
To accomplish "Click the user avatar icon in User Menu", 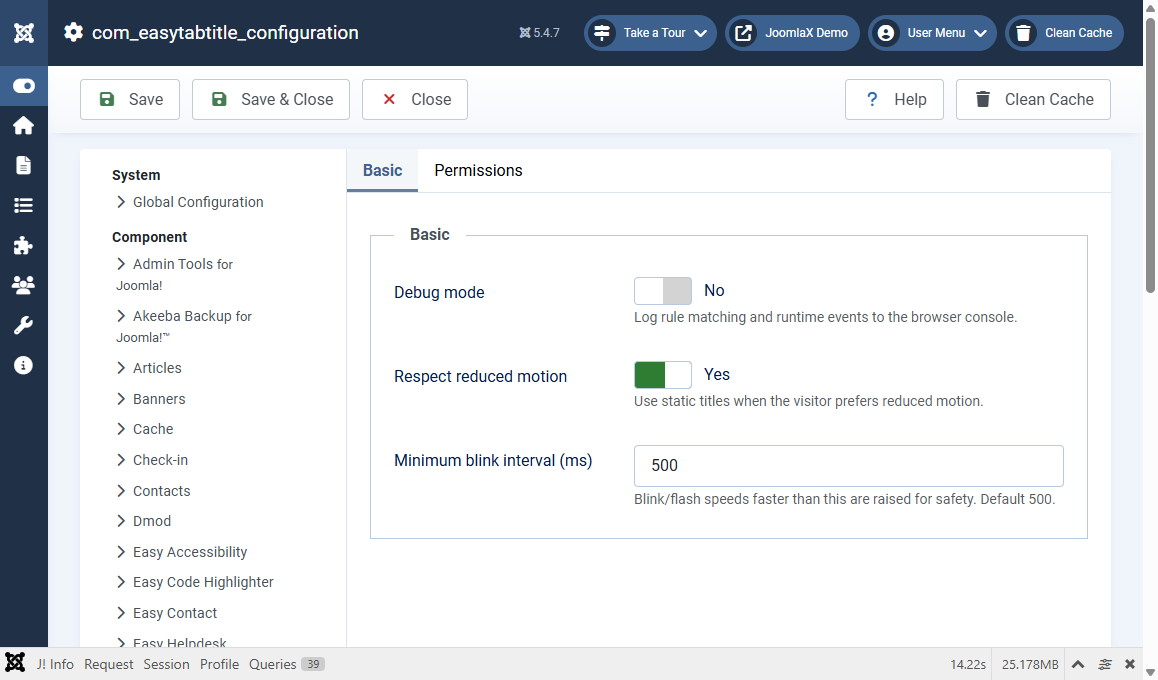I will tap(886, 32).
